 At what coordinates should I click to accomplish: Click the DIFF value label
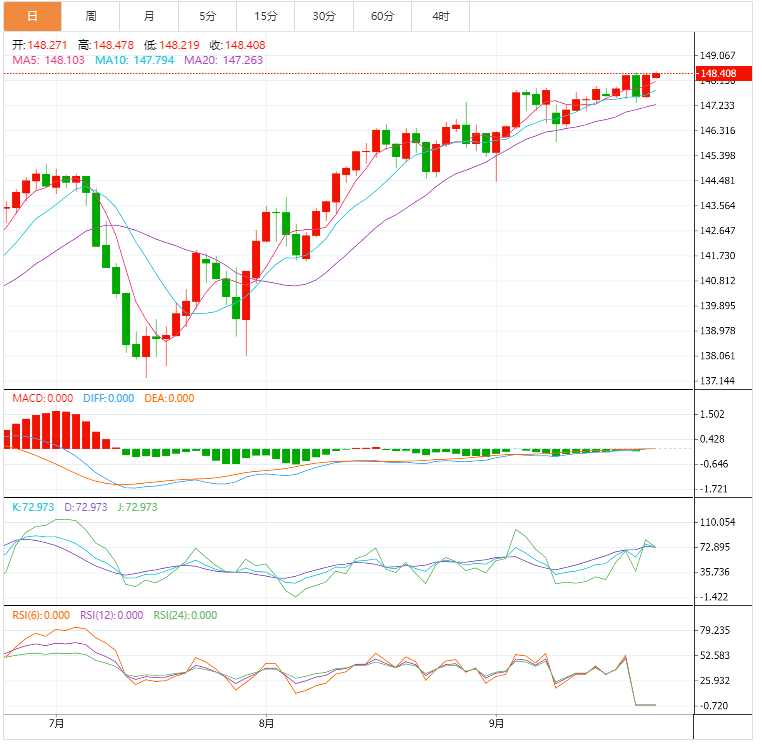[x=108, y=398]
